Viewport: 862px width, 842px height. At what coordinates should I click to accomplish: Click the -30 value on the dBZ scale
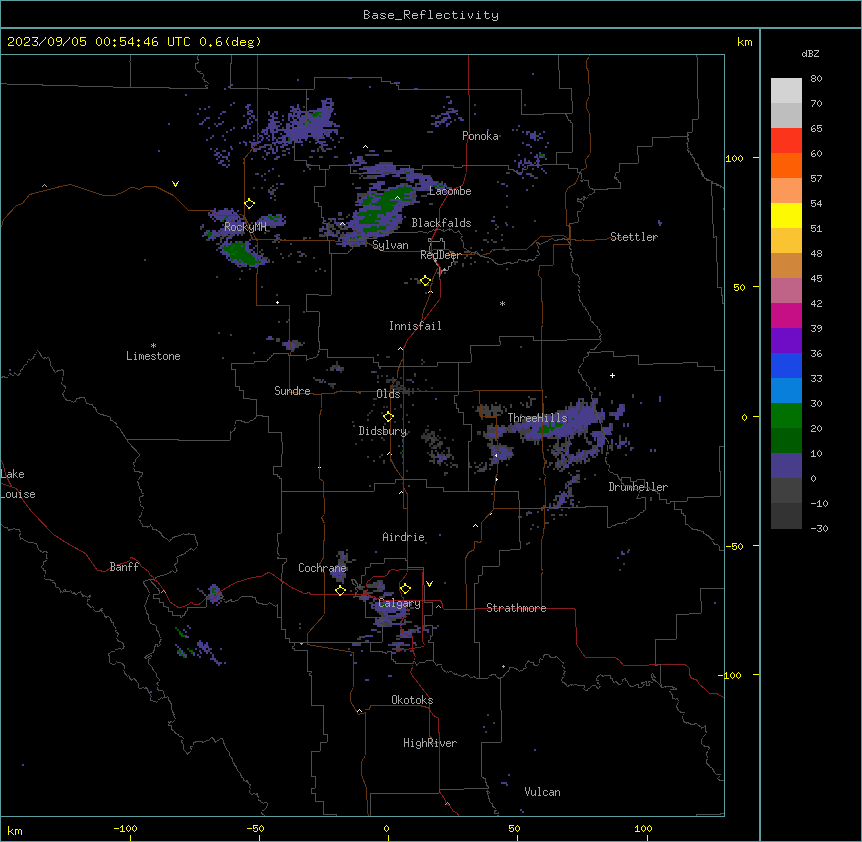819,528
